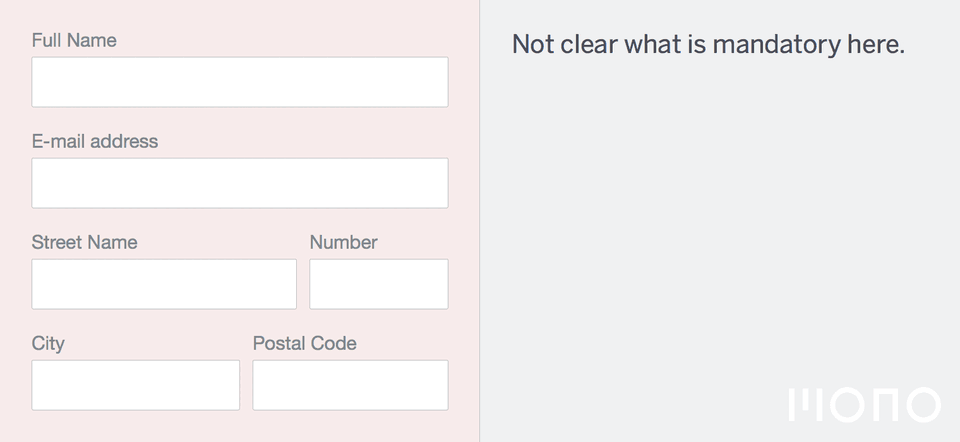Screen dimensions: 960x442
Task: Select the Postal Code input box
Action: click(x=350, y=385)
